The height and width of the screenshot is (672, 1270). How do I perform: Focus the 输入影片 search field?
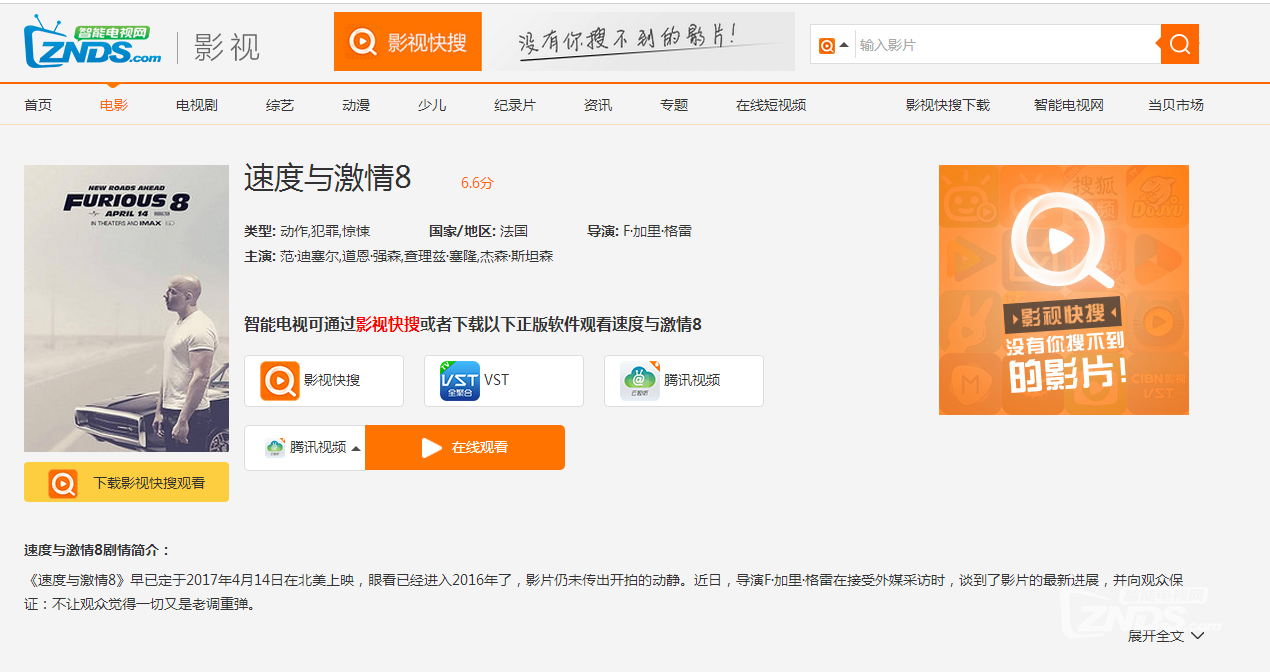pyautogui.click(x=1007, y=45)
